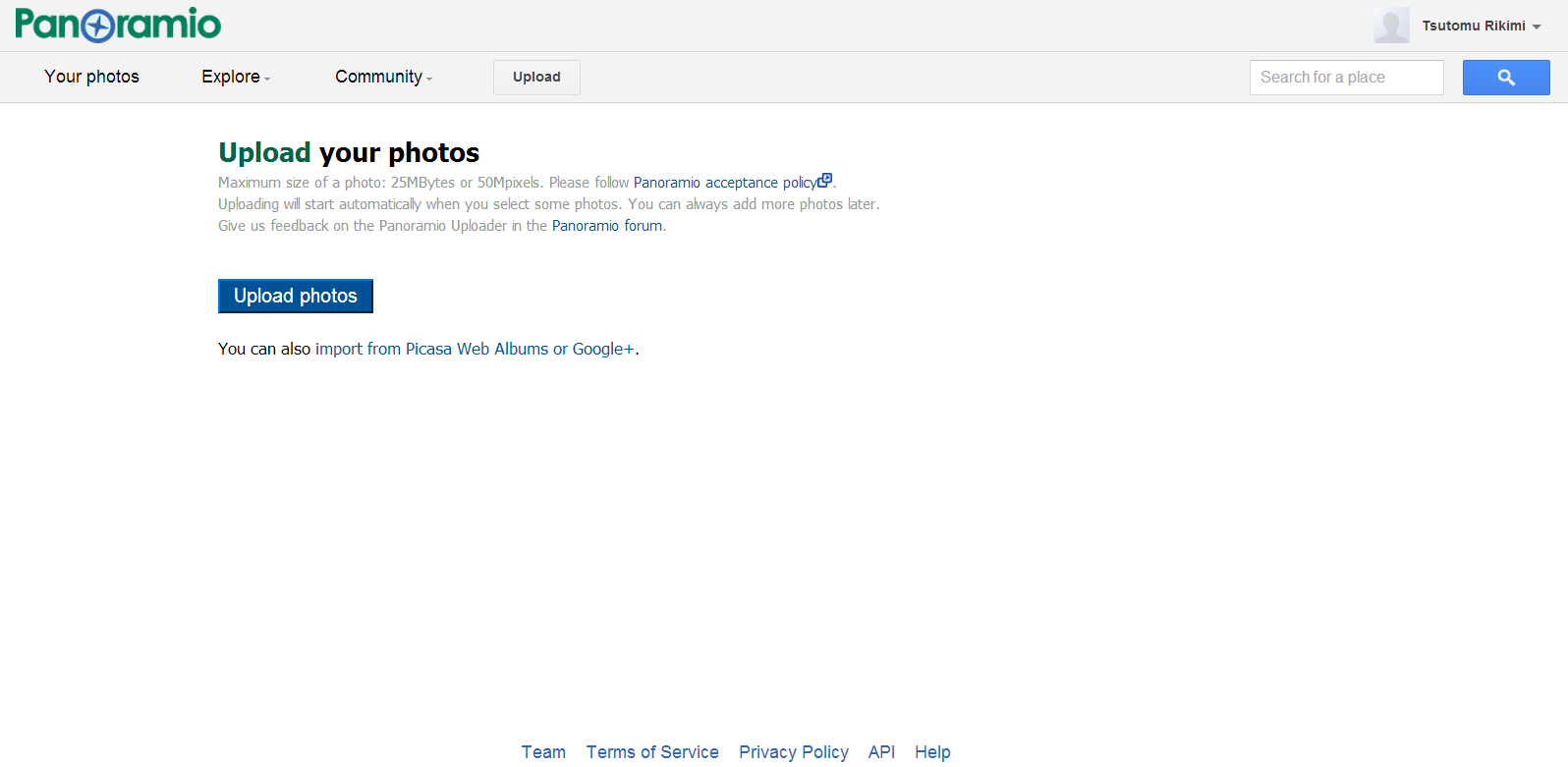Open the Tsutomu Rikimi account dropdown
1568x767 pixels.
click(1482, 26)
